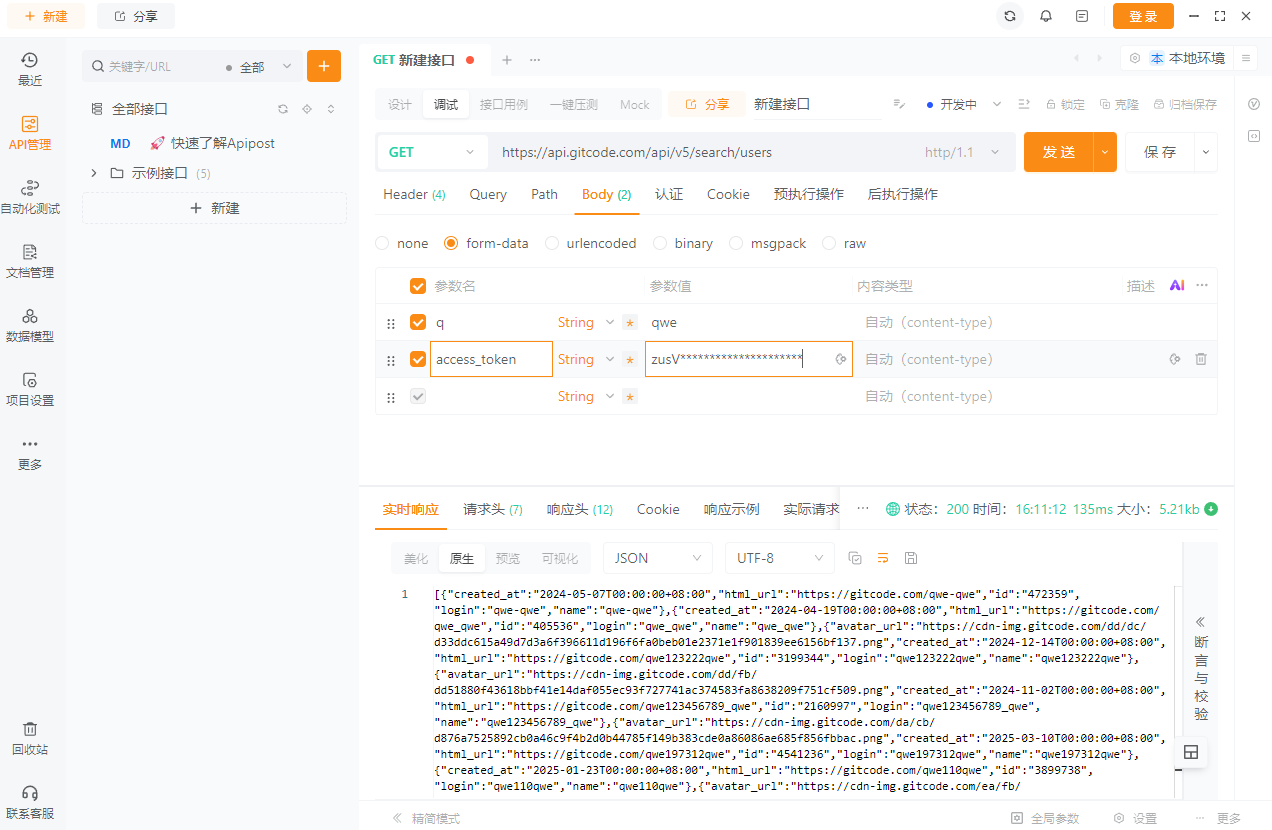Screen dimensions: 1272x830
Task: Switch to the 认证 auth tab
Action: 669,194
